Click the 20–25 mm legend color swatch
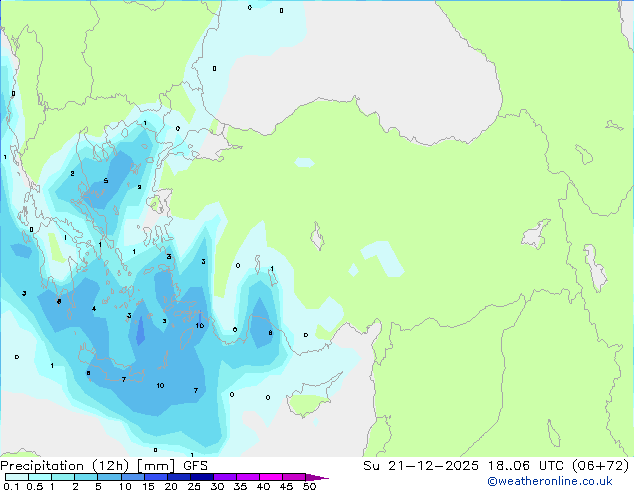Image resolution: width=634 pixels, height=490 pixels. (x=179, y=477)
